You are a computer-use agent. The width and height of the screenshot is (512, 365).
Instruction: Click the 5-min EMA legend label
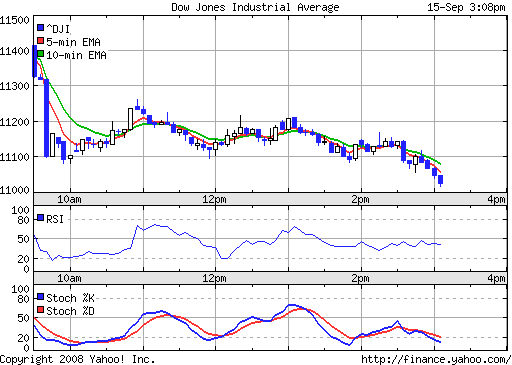pyautogui.click(x=73, y=42)
